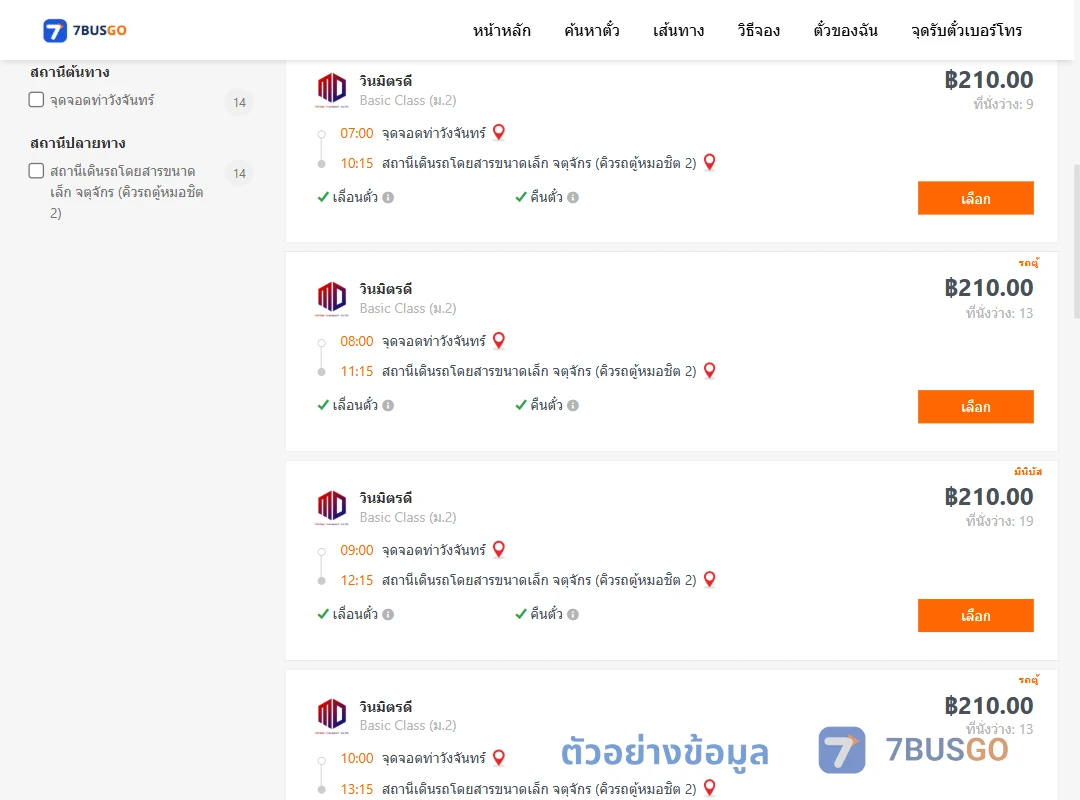The height and width of the screenshot is (800, 1080).
Task: Click arrival time 12:15
Action: (357, 580)
